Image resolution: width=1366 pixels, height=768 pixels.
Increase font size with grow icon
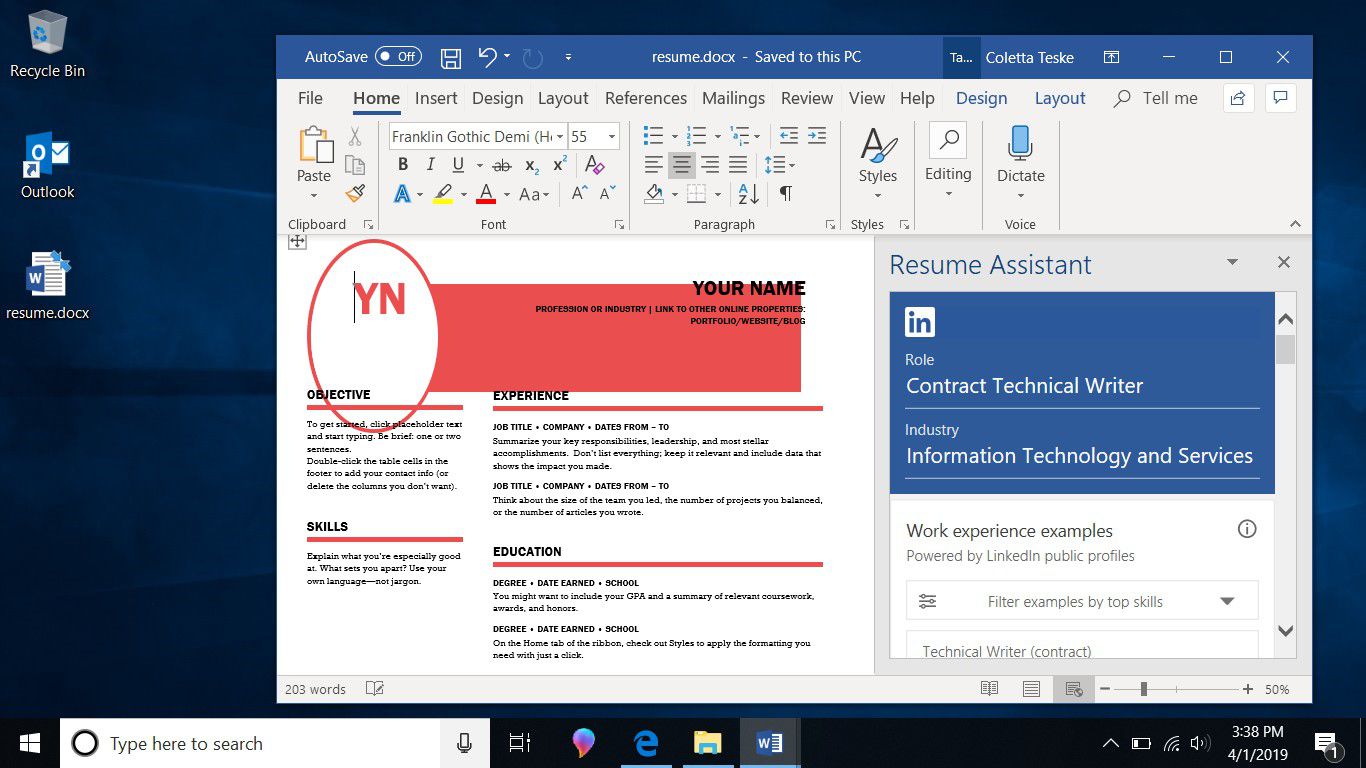pos(579,194)
